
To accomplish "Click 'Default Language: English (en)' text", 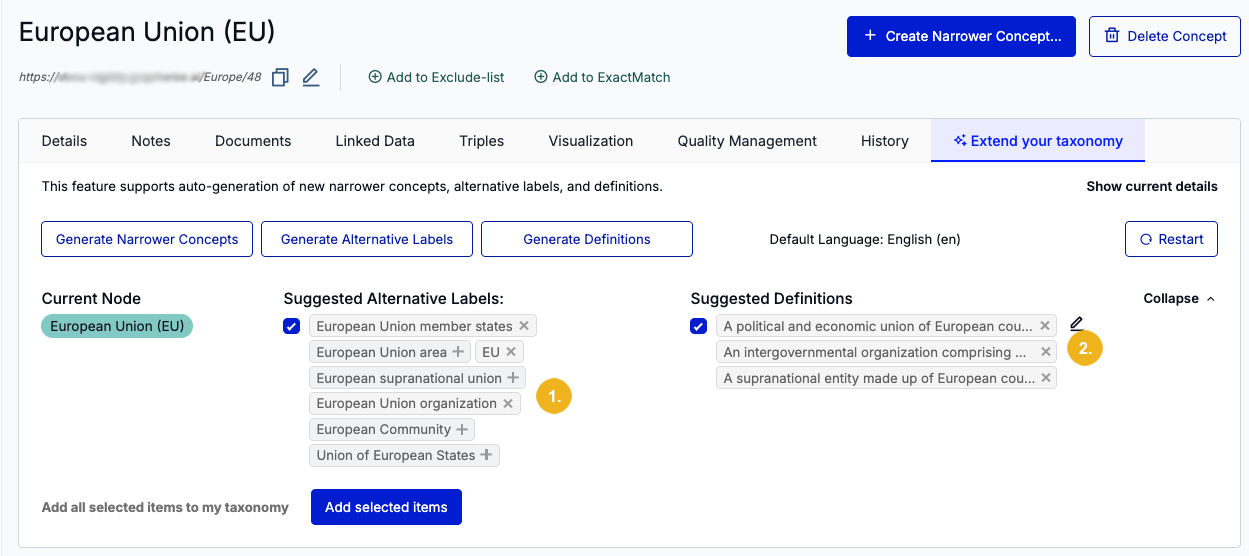I will [x=865, y=239].
